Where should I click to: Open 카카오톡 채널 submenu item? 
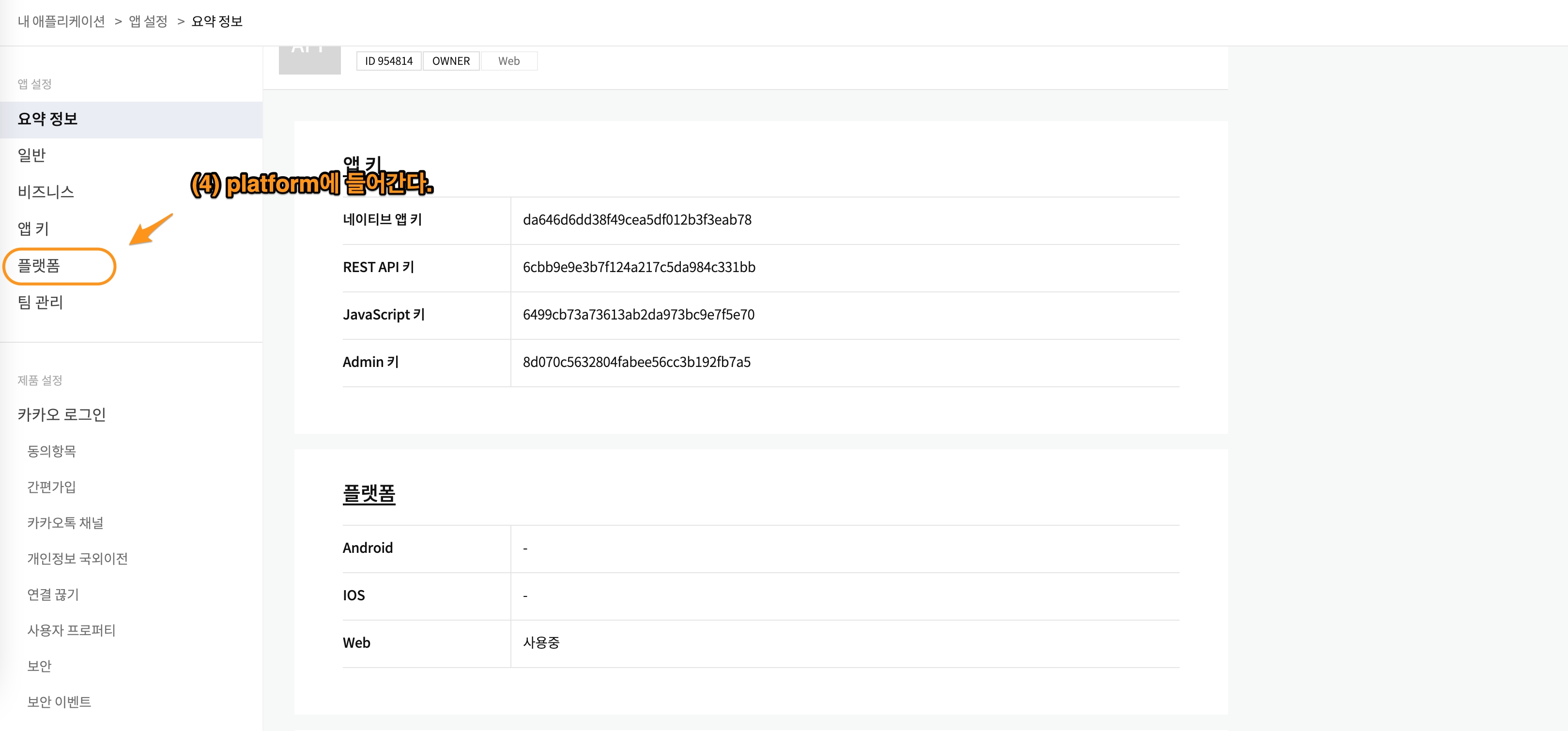click(x=65, y=523)
